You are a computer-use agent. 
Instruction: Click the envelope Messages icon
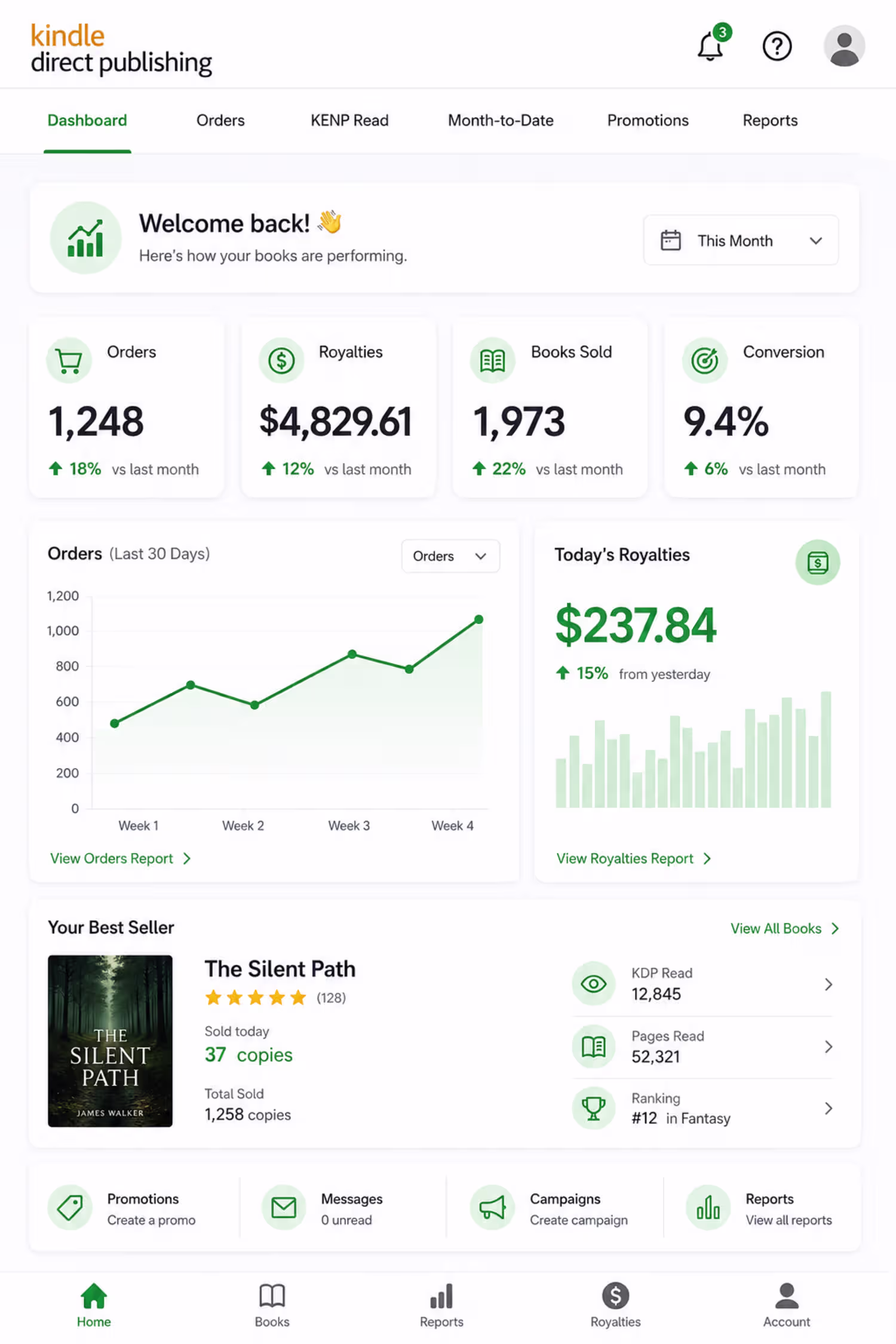(x=284, y=1207)
